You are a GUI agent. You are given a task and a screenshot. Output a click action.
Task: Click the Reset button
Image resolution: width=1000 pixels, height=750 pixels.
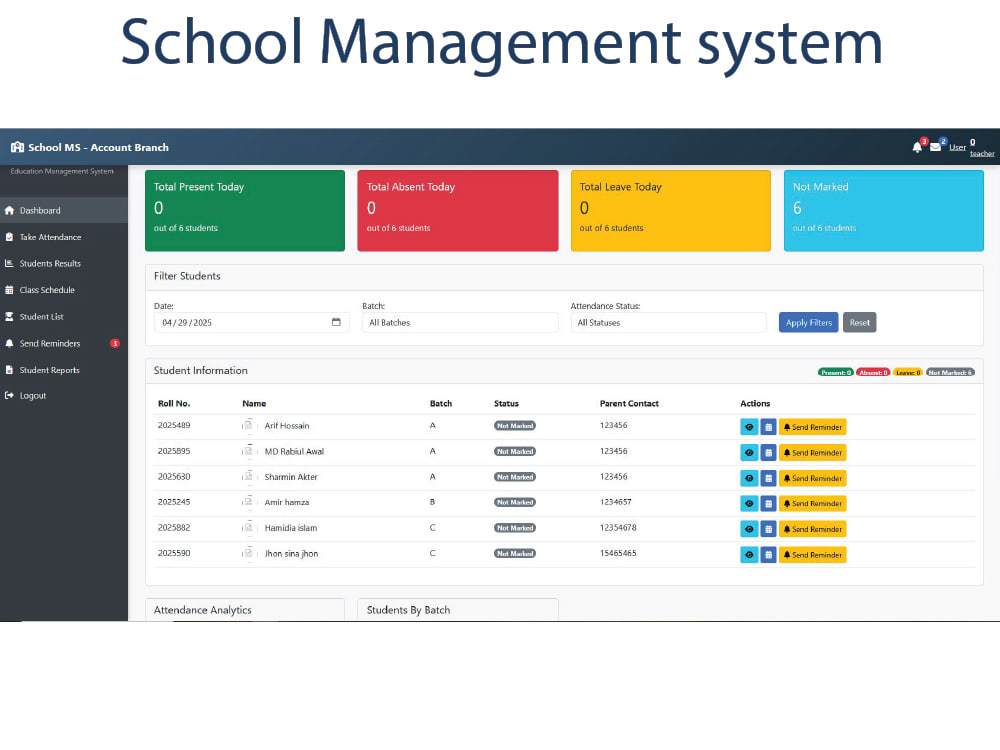pos(860,323)
